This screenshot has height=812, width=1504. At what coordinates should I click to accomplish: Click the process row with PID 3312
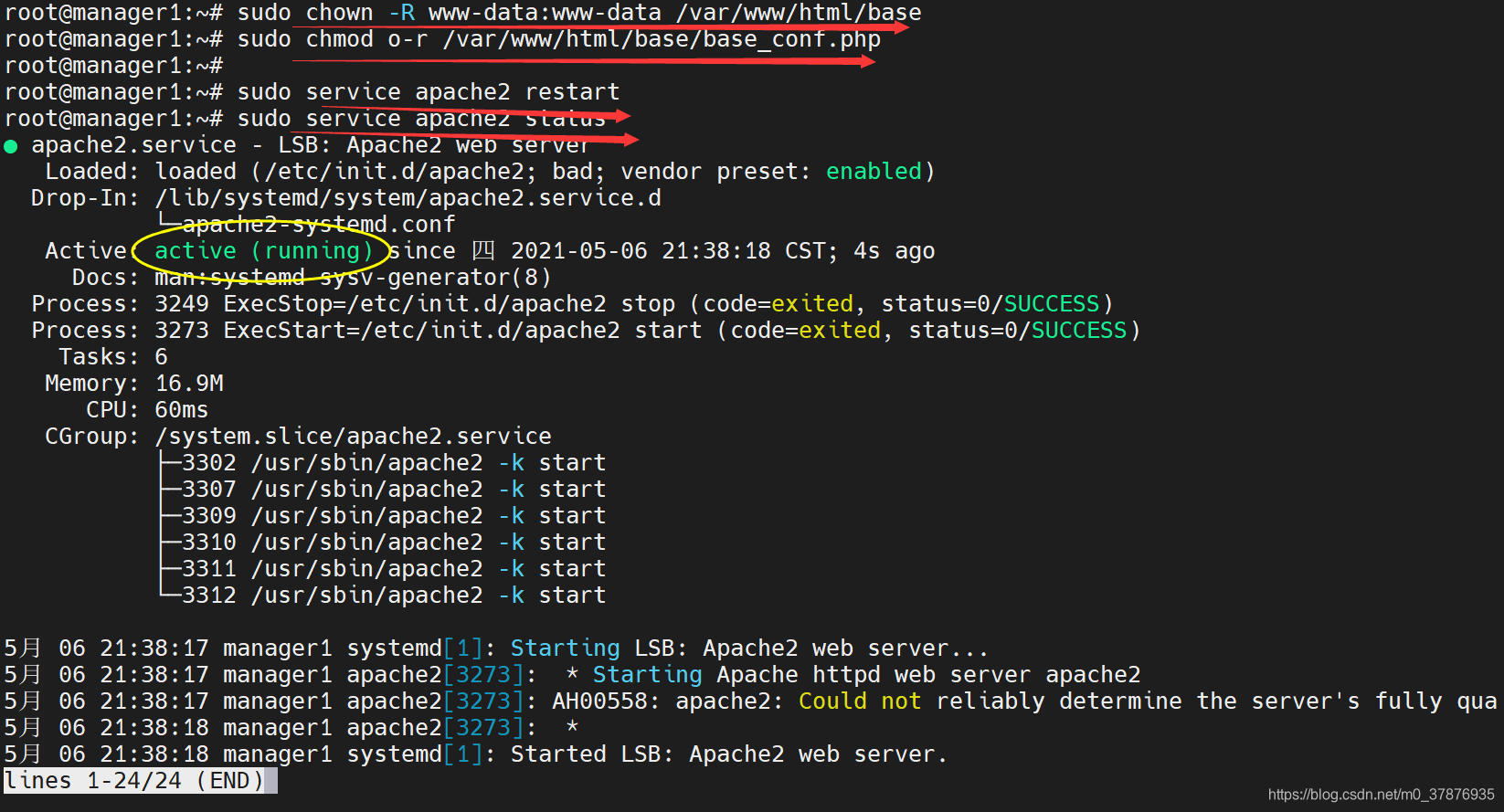click(x=383, y=596)
